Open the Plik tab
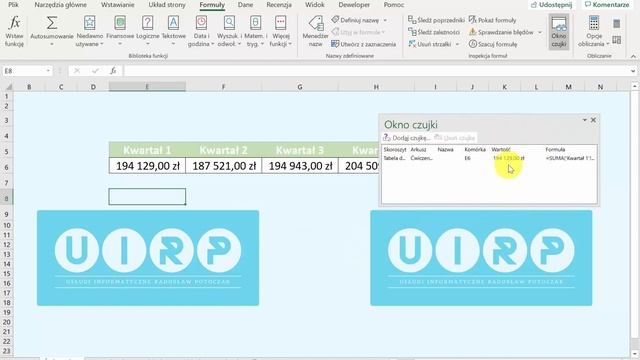Viewport: 640px width, 360px height. (x=13, y=5)
